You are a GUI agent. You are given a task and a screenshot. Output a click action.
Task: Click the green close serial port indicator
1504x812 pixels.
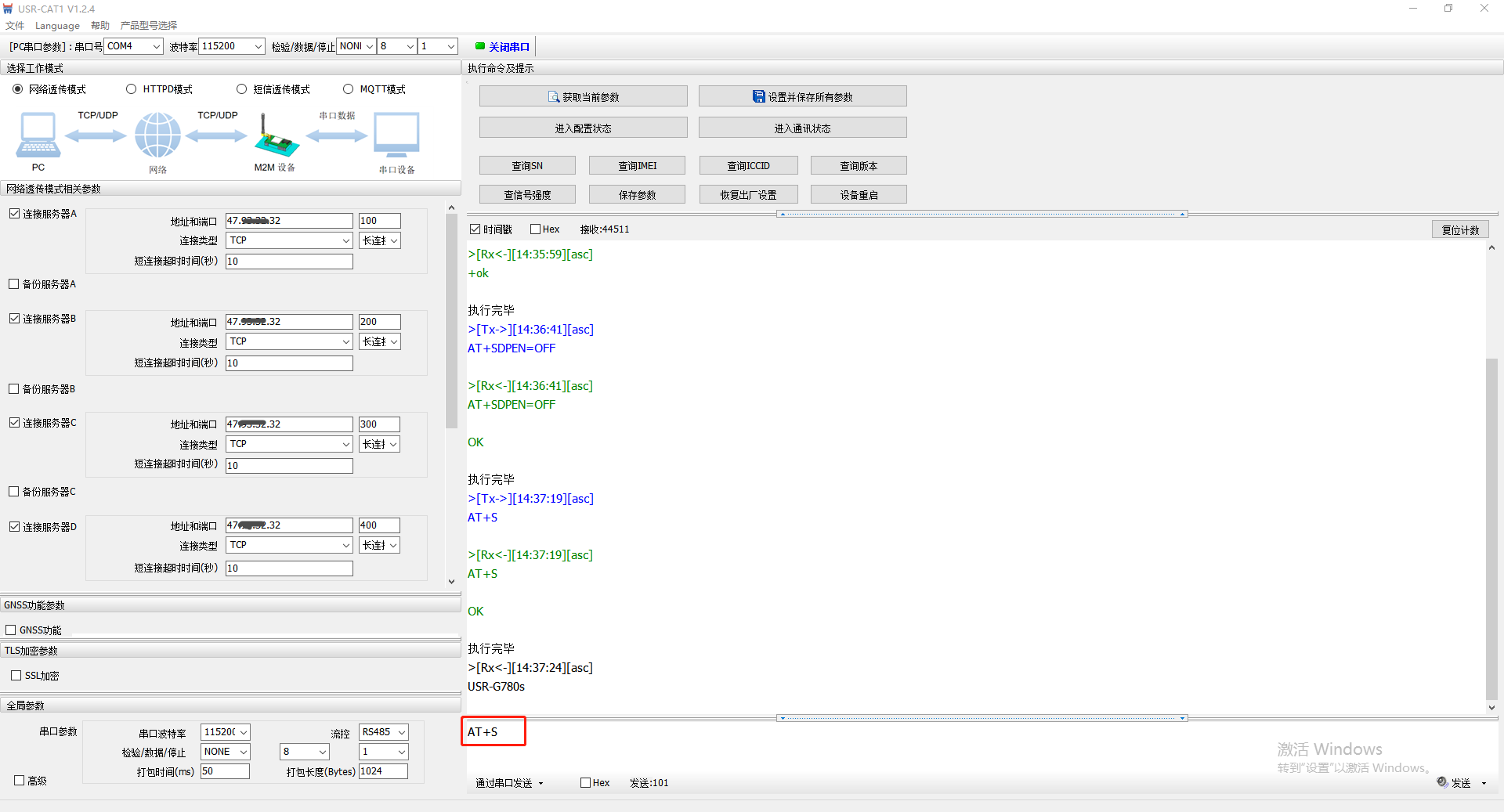pos(480,46)
